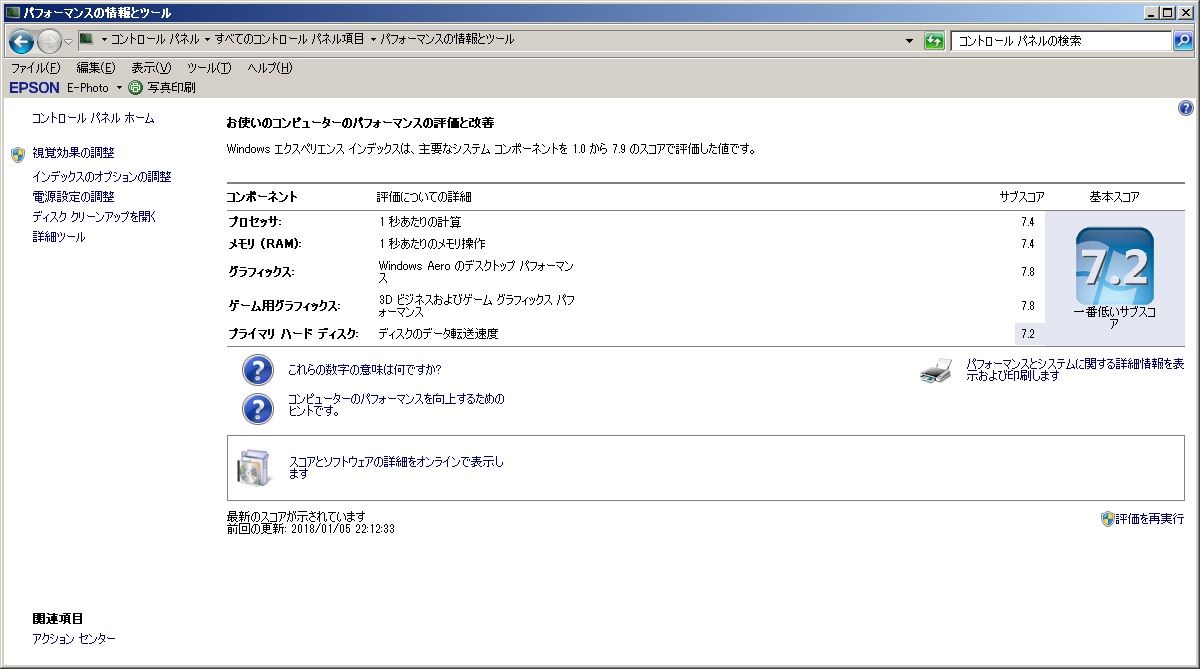Click the software box icon for online details
The image size is (1200, 669).
(x=252, y=467)
